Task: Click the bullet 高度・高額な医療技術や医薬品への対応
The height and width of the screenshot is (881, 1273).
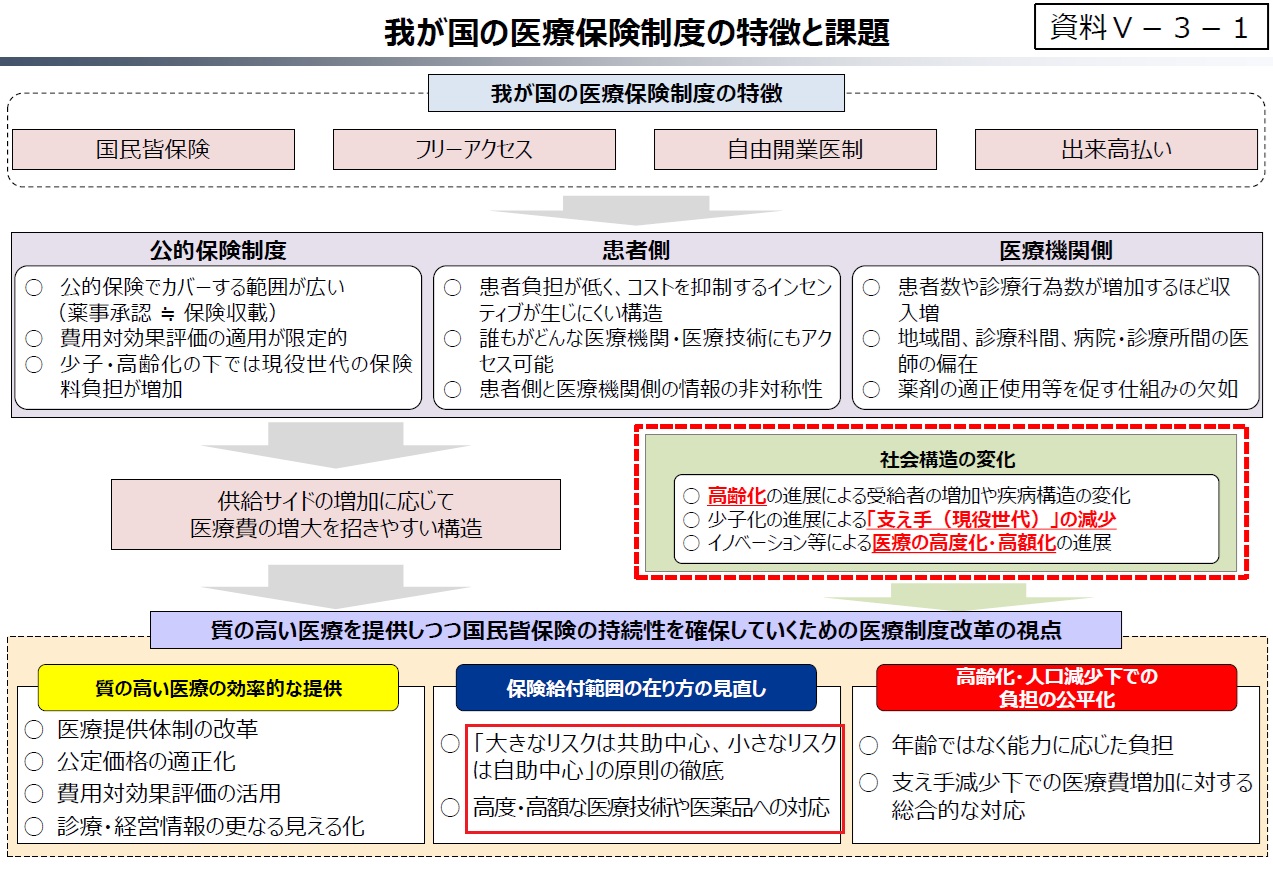Action: pos(651,807)
